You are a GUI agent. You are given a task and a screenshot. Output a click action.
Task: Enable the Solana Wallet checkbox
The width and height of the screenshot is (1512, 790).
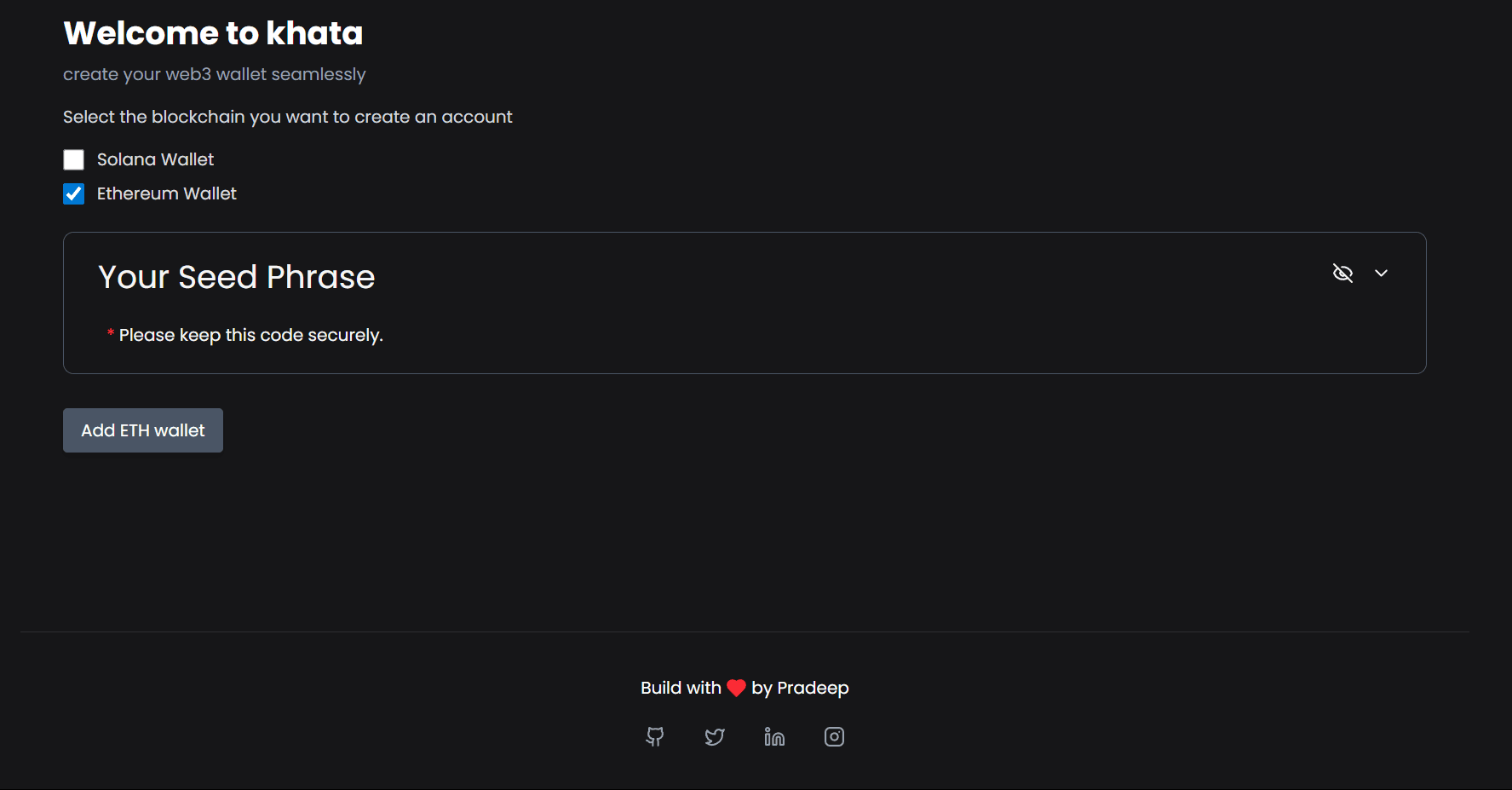(74, 159)
